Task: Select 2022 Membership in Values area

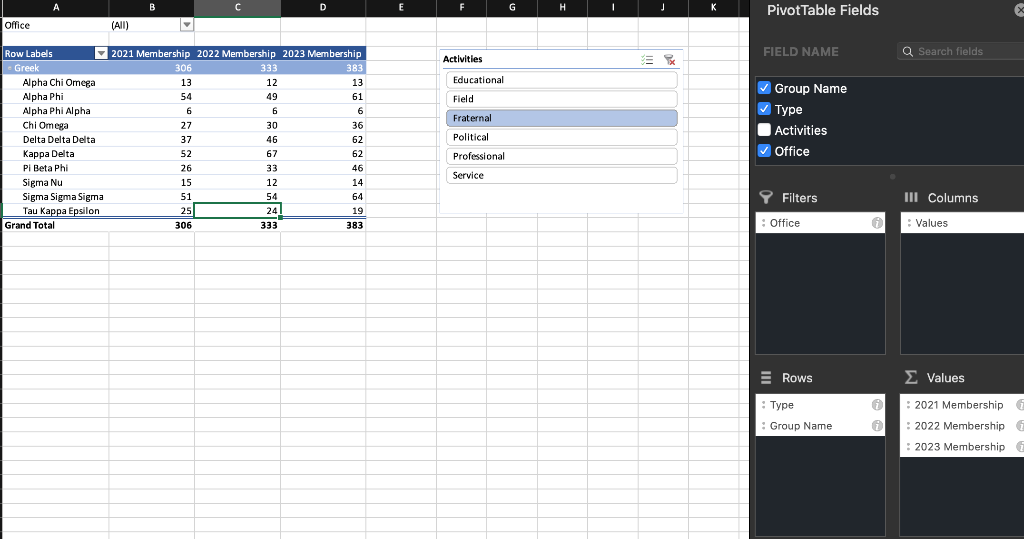Action: (x=962, y=426)
